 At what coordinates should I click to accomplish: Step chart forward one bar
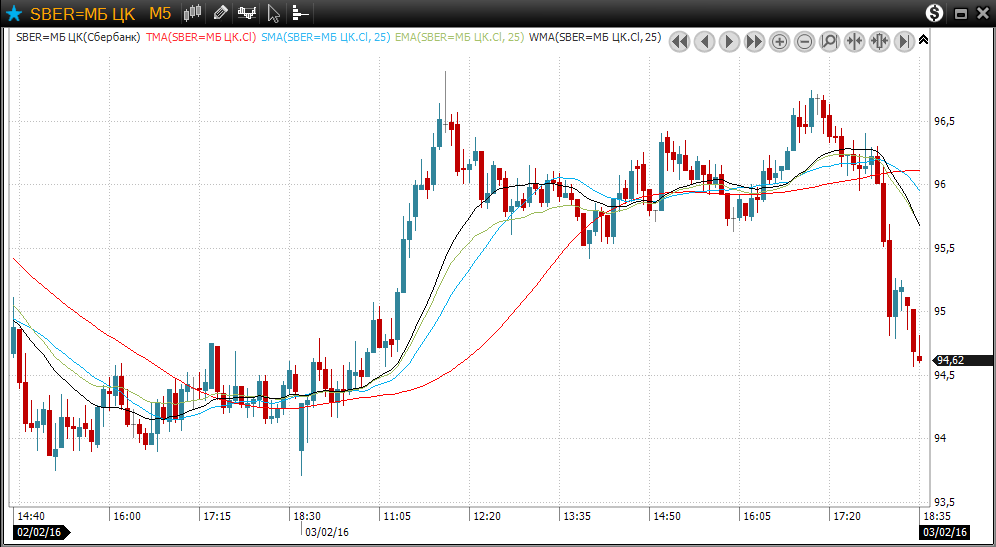[x=730, y=41]
